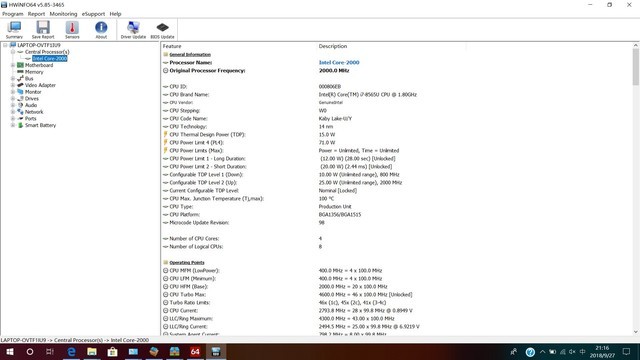Screen dimensions: 640x360
Task: Click the Save Report floppy icon
Action: (43, 30)
